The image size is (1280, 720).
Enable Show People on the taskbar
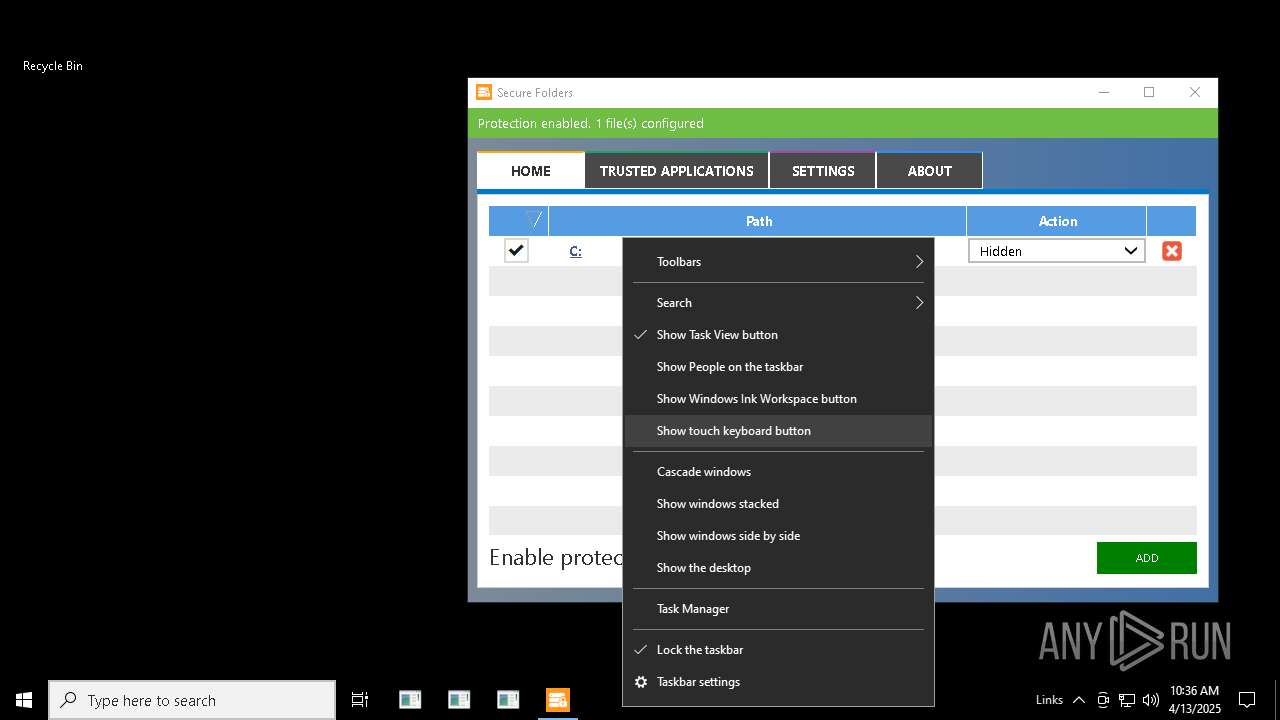[x=778, y=367]
